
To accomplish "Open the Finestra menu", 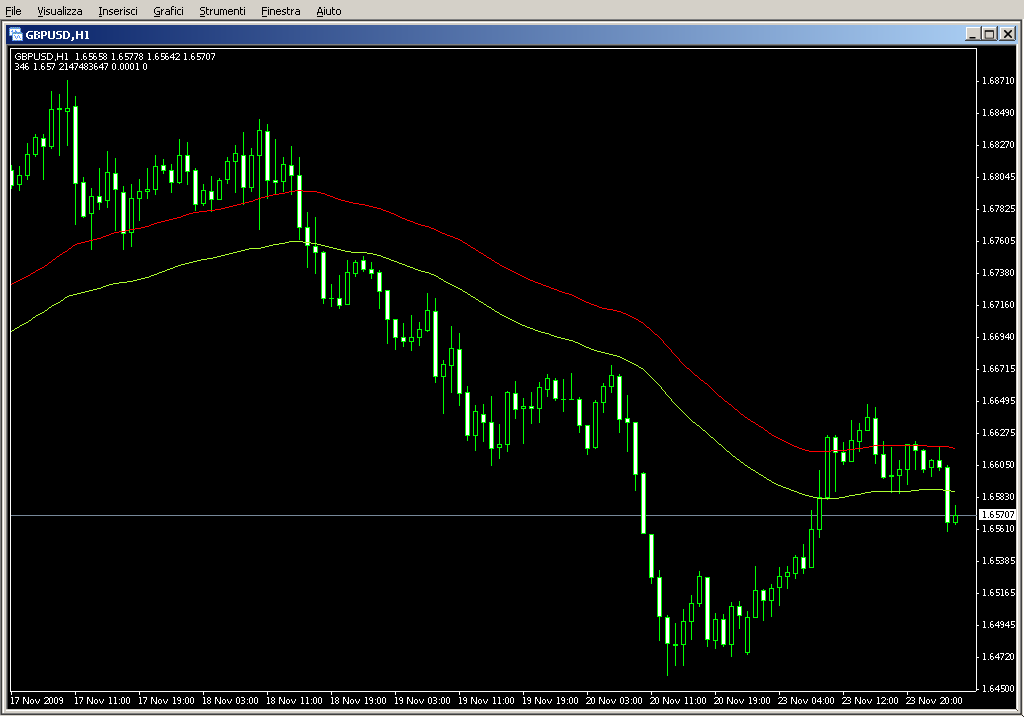I will pos(280,11).
